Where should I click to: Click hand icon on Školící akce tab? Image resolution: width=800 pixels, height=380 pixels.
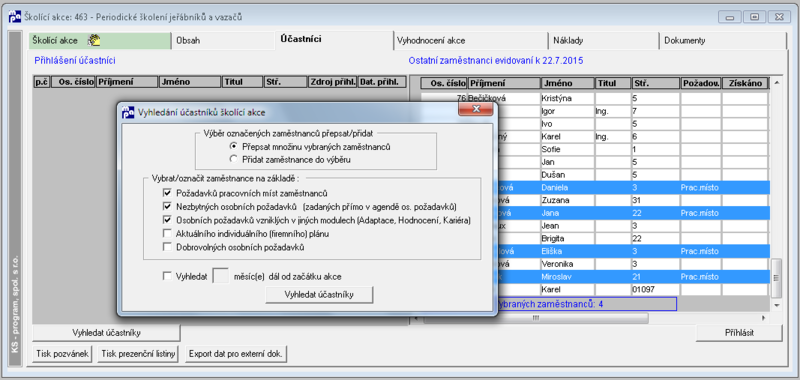(93, 40)
